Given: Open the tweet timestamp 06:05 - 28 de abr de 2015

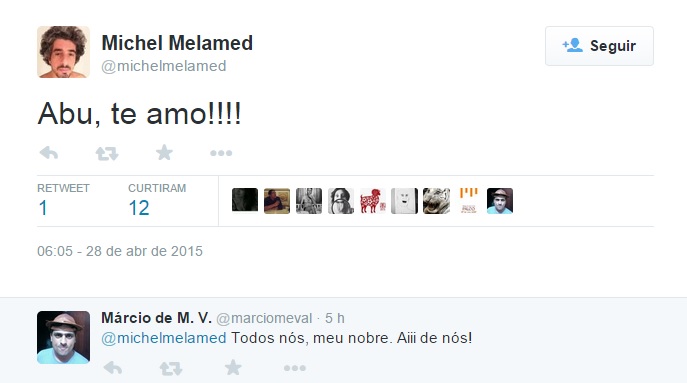Looking at the screenshot, I should coord(120,251).
